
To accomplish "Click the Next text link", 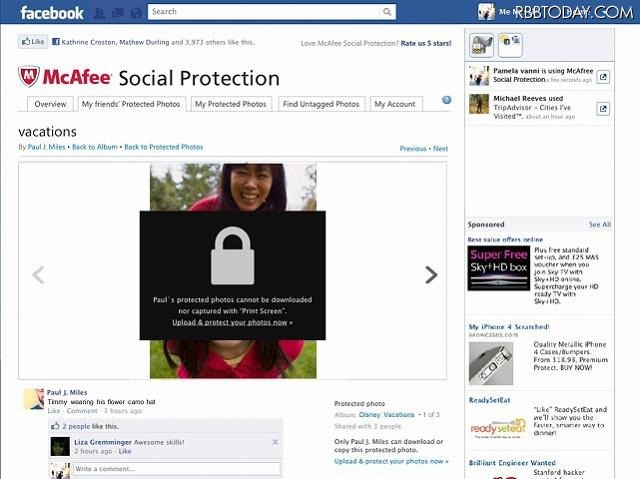I will pos(440,149).
